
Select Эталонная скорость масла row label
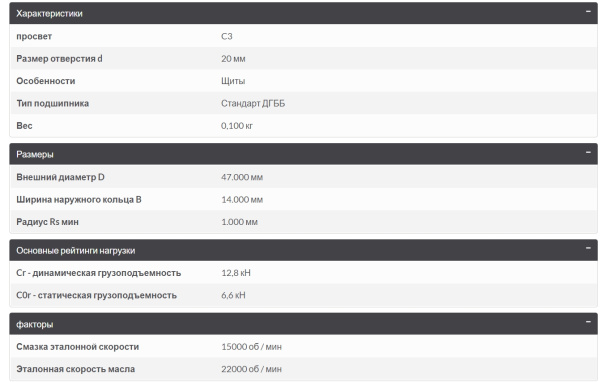(75, 369)
